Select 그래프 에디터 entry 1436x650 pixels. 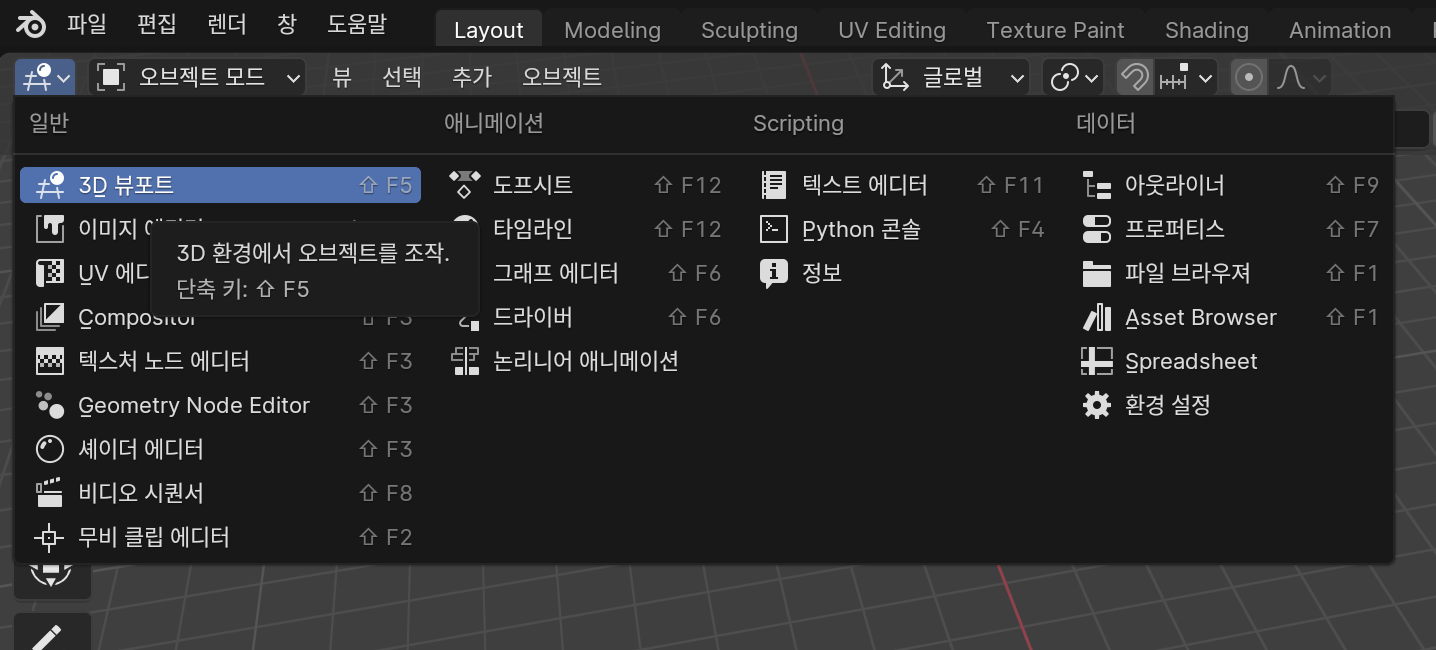[x=586, y=273]
